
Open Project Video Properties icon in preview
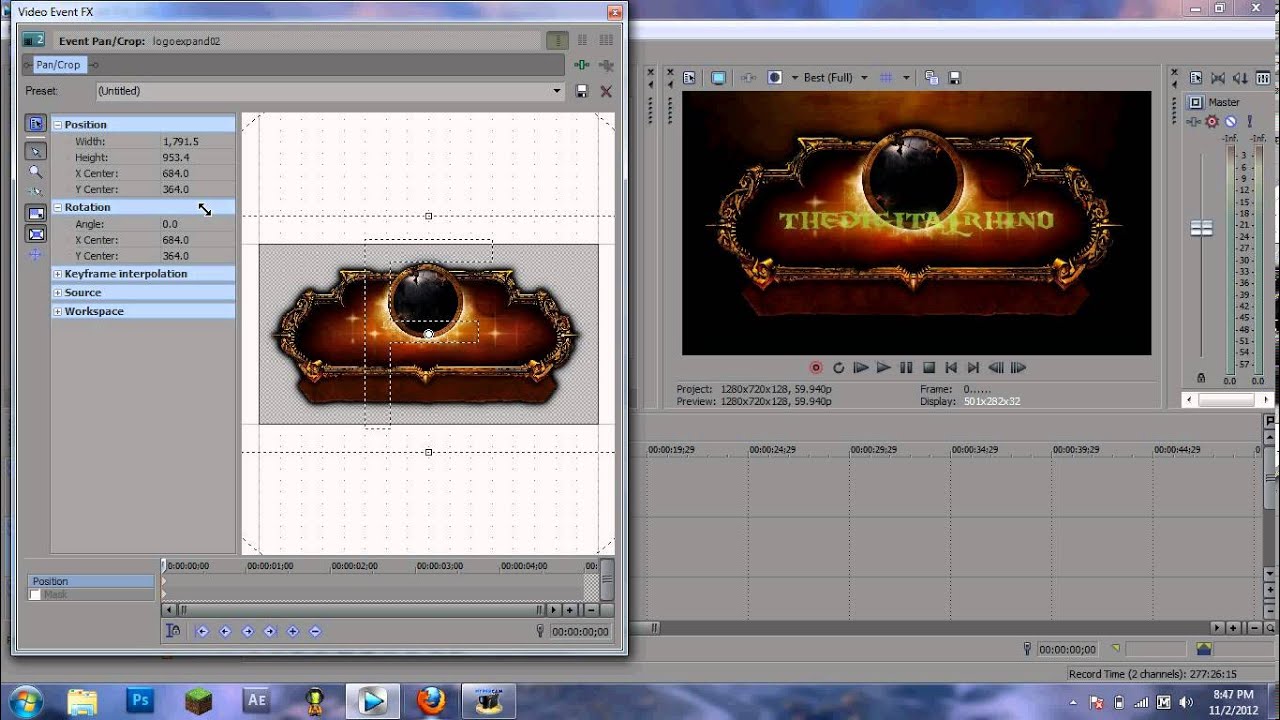tap(690, 77)
